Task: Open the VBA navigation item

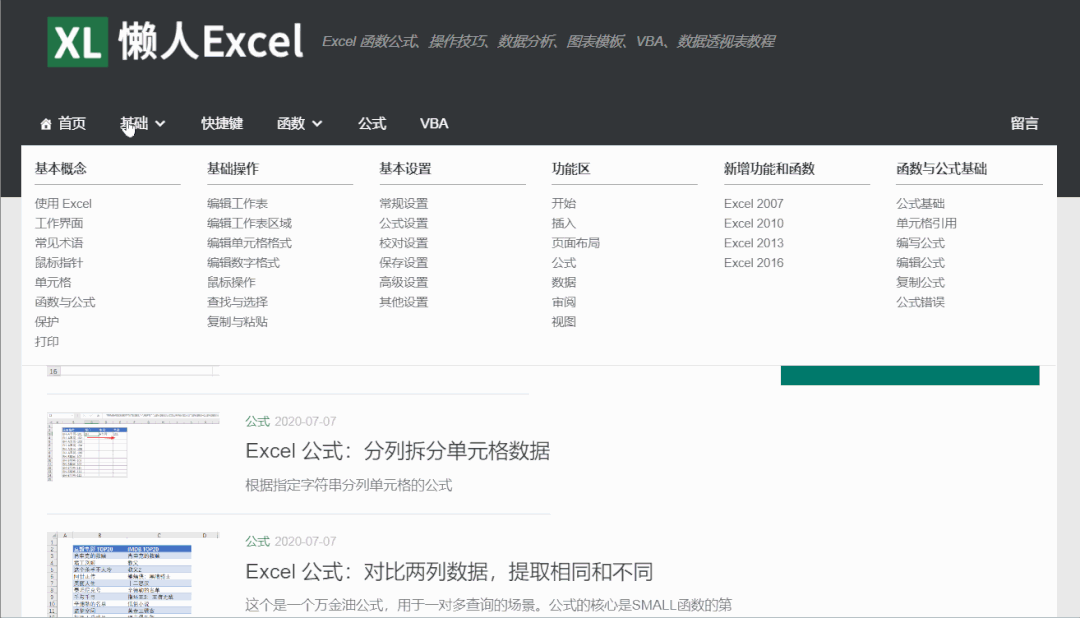Action: [x=434, y=123]
